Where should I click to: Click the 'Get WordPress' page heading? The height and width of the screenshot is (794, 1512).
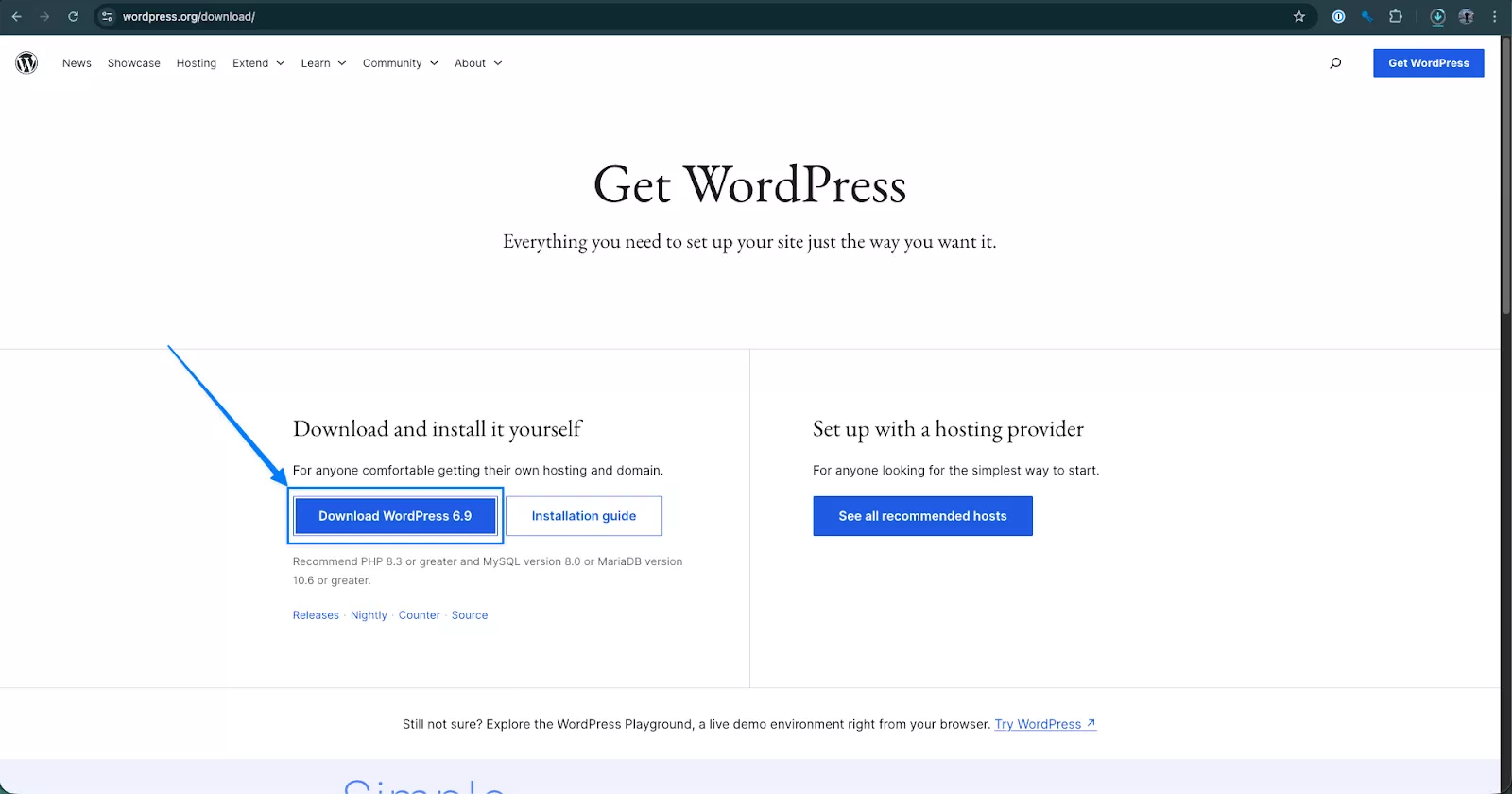749,184
